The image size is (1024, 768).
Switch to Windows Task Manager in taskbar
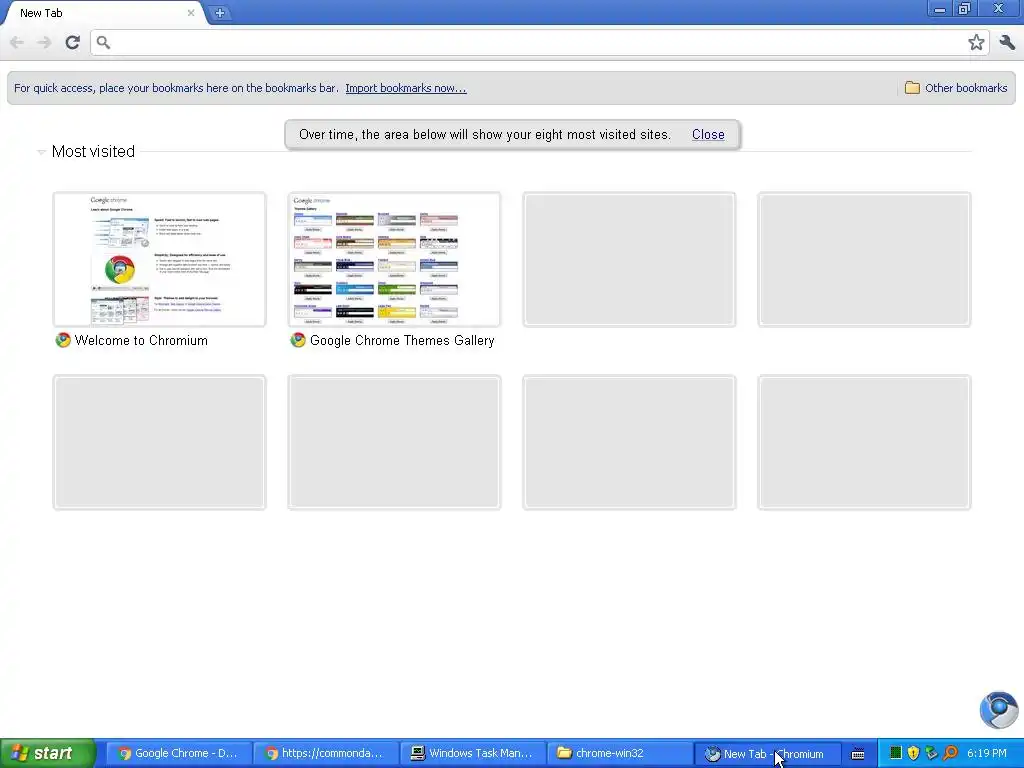pos(472,754)
